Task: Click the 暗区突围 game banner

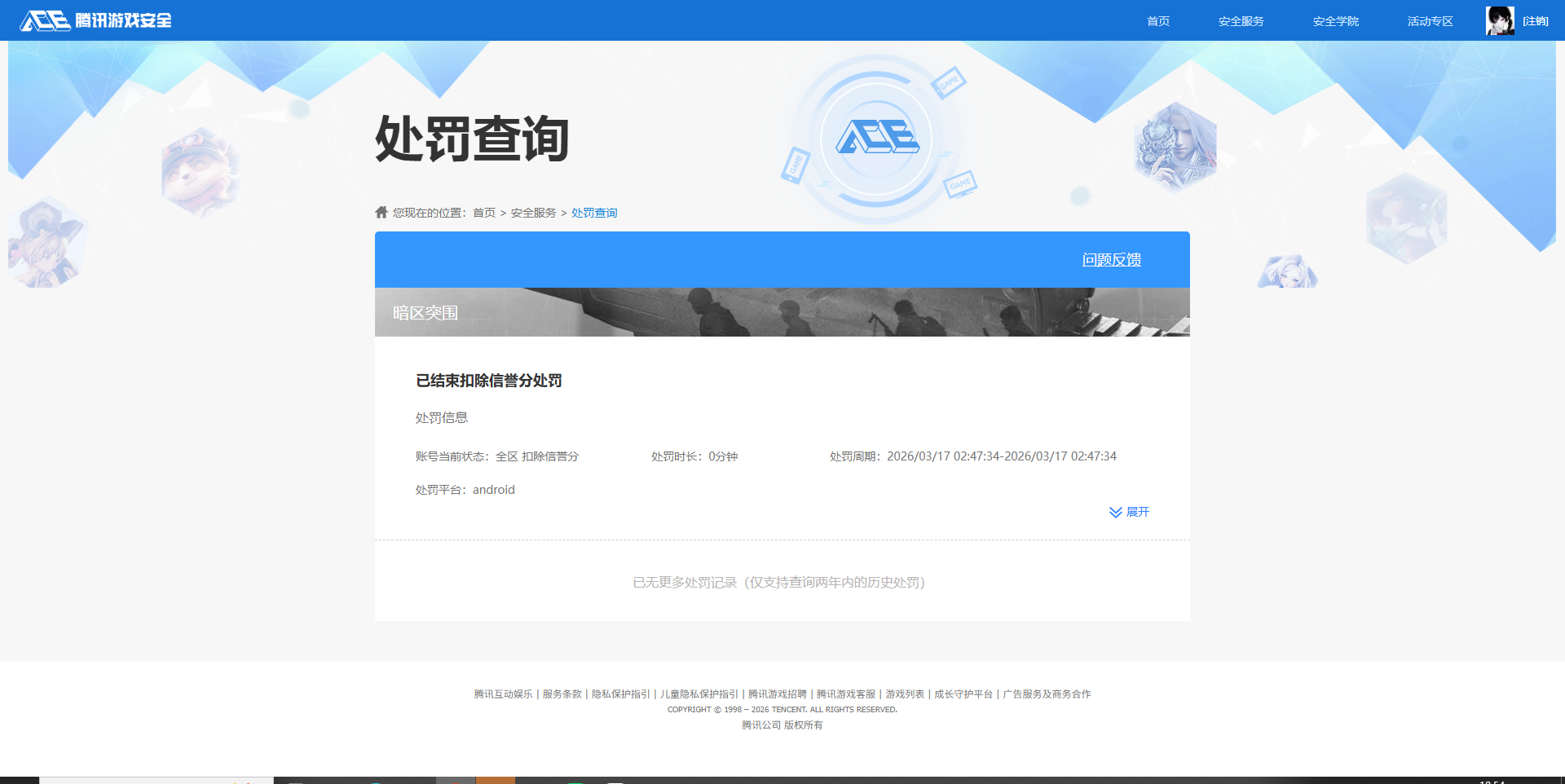Action: tap(782, 312)
